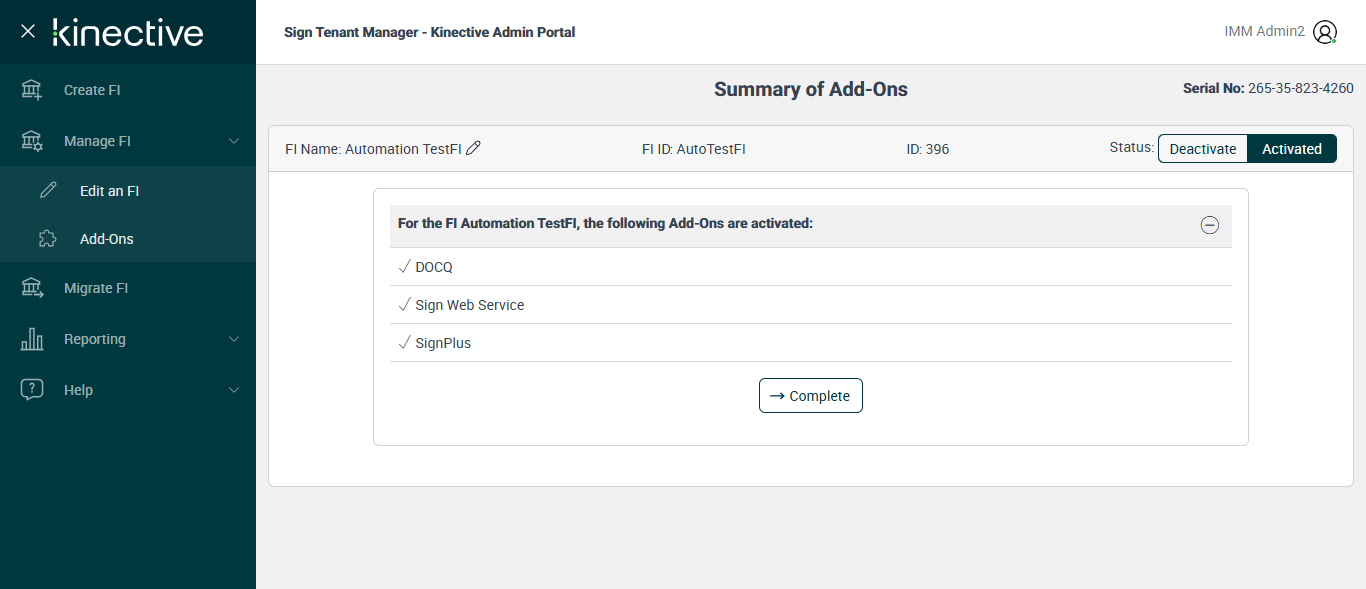This screenshot has width=1366, height=589.
Task: Click the Help question mark icon
Action: (x=32, y=390)
